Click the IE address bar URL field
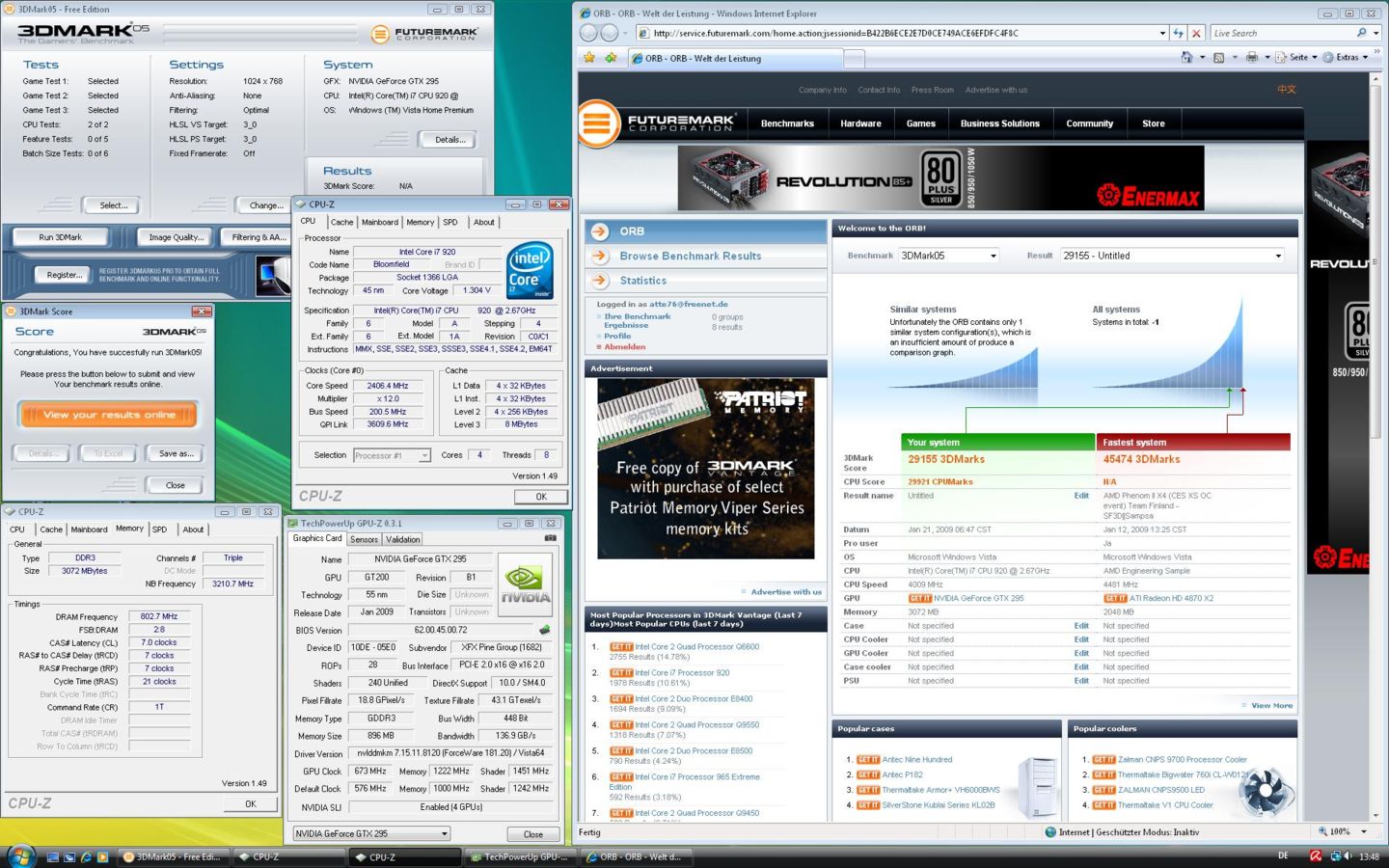 902,33
